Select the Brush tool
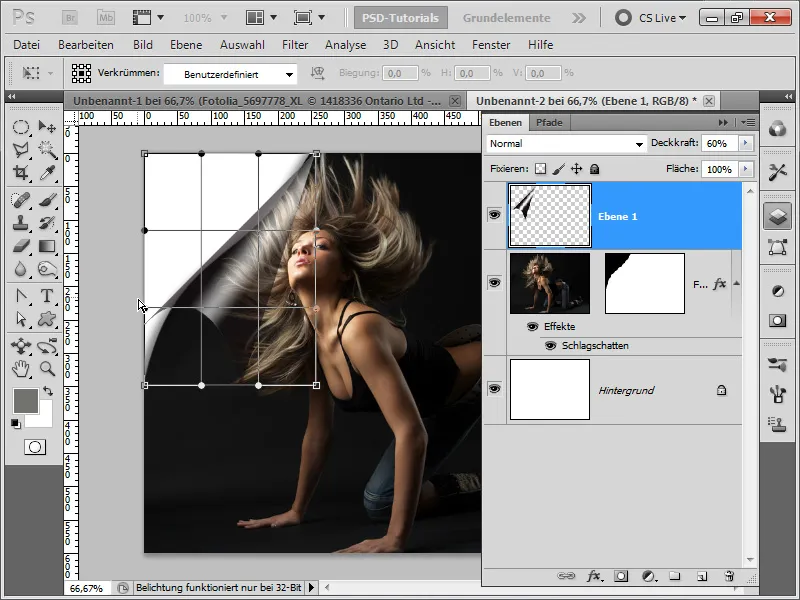 coord(47,200)
